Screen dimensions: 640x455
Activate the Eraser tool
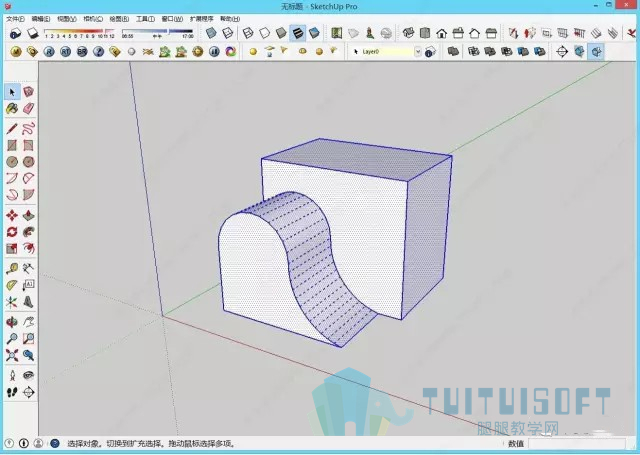(28, 109)
